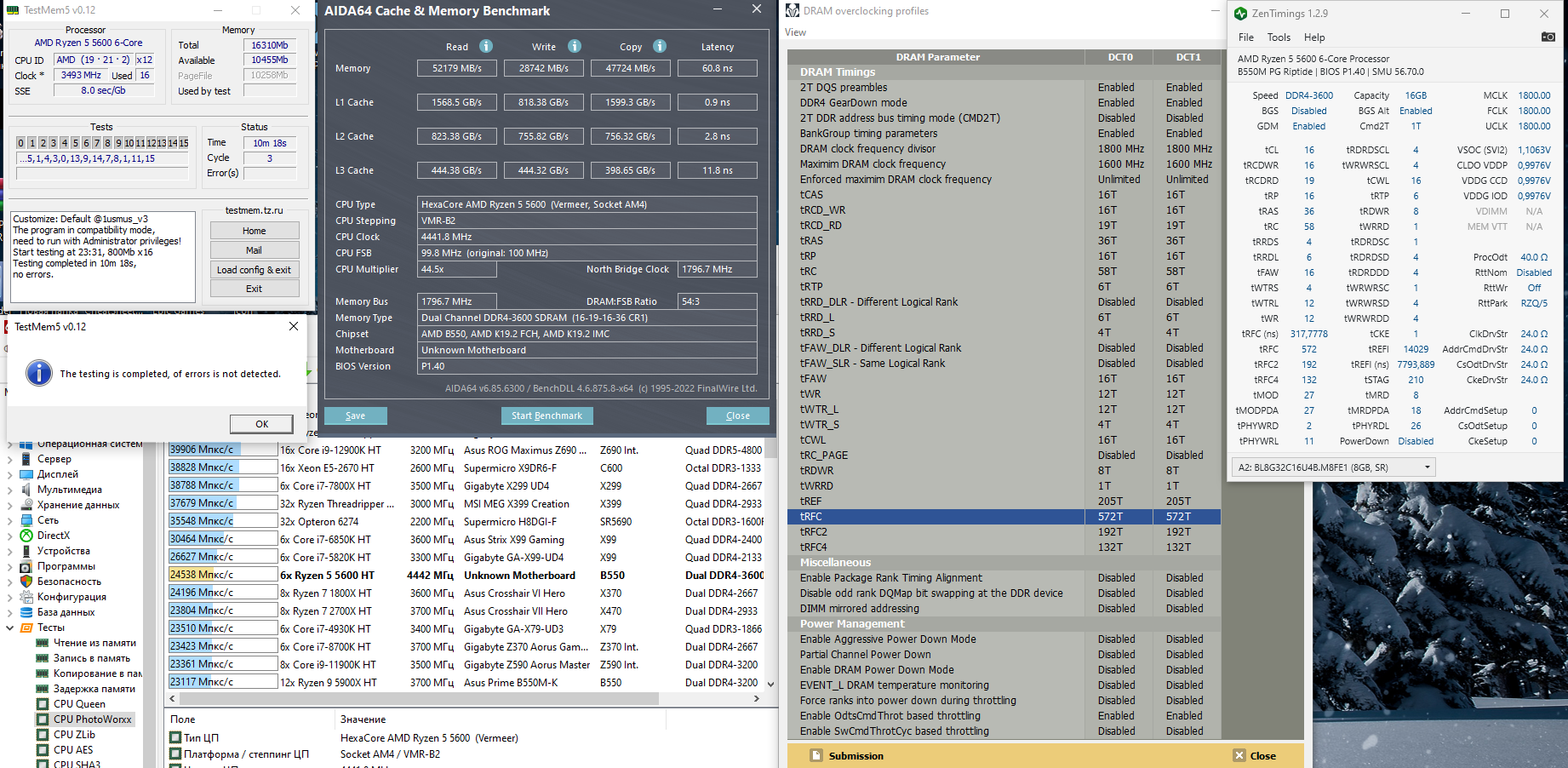Click the Exit button in TestMem5
Screen dimensions: 1568x768
255,289
